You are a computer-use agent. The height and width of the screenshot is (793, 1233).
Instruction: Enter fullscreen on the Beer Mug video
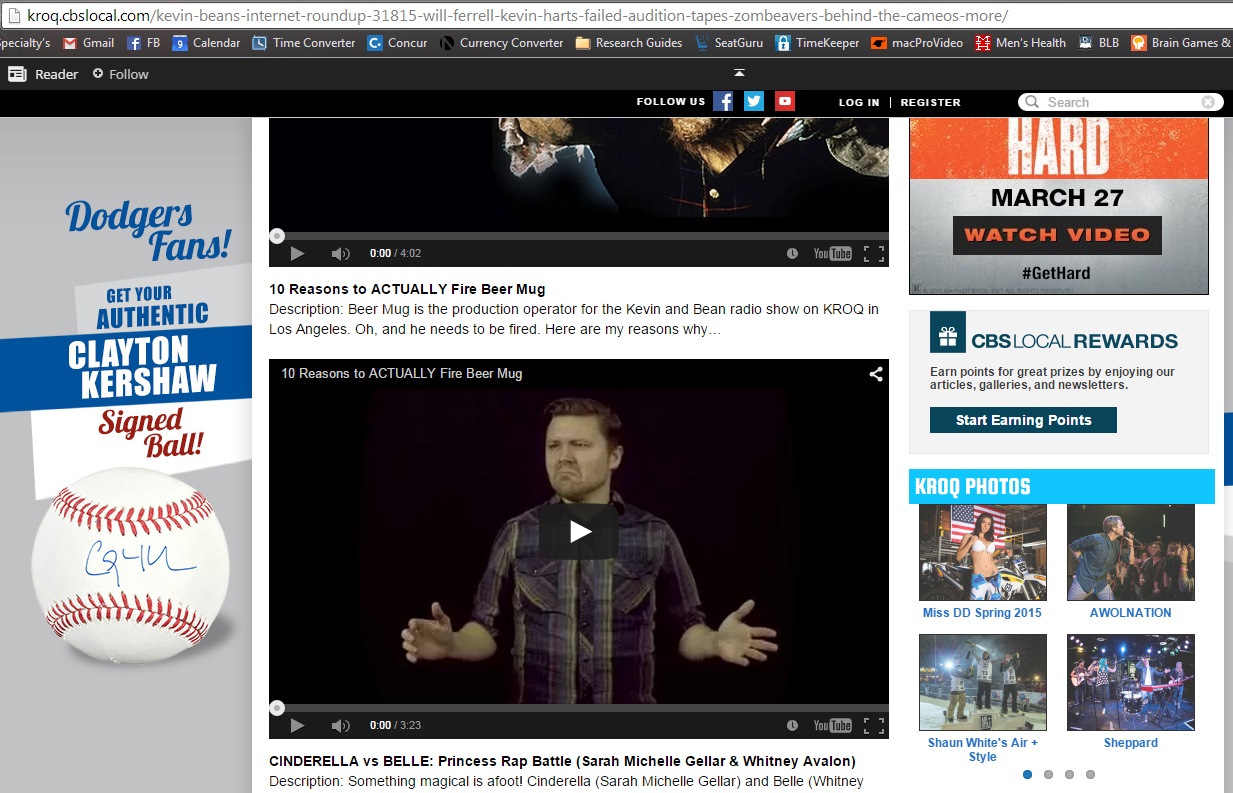873,725
